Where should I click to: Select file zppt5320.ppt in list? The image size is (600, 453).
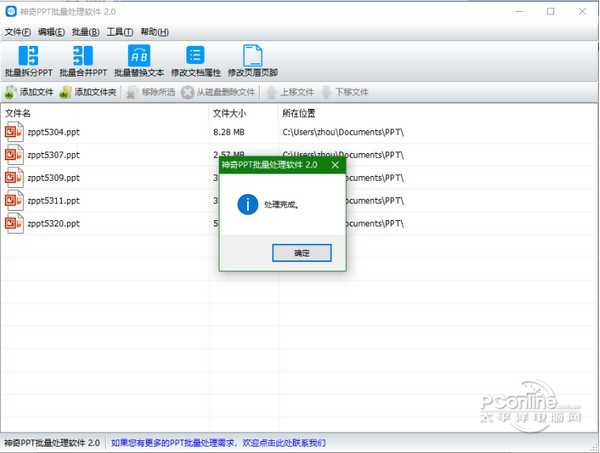pos(54,223)
